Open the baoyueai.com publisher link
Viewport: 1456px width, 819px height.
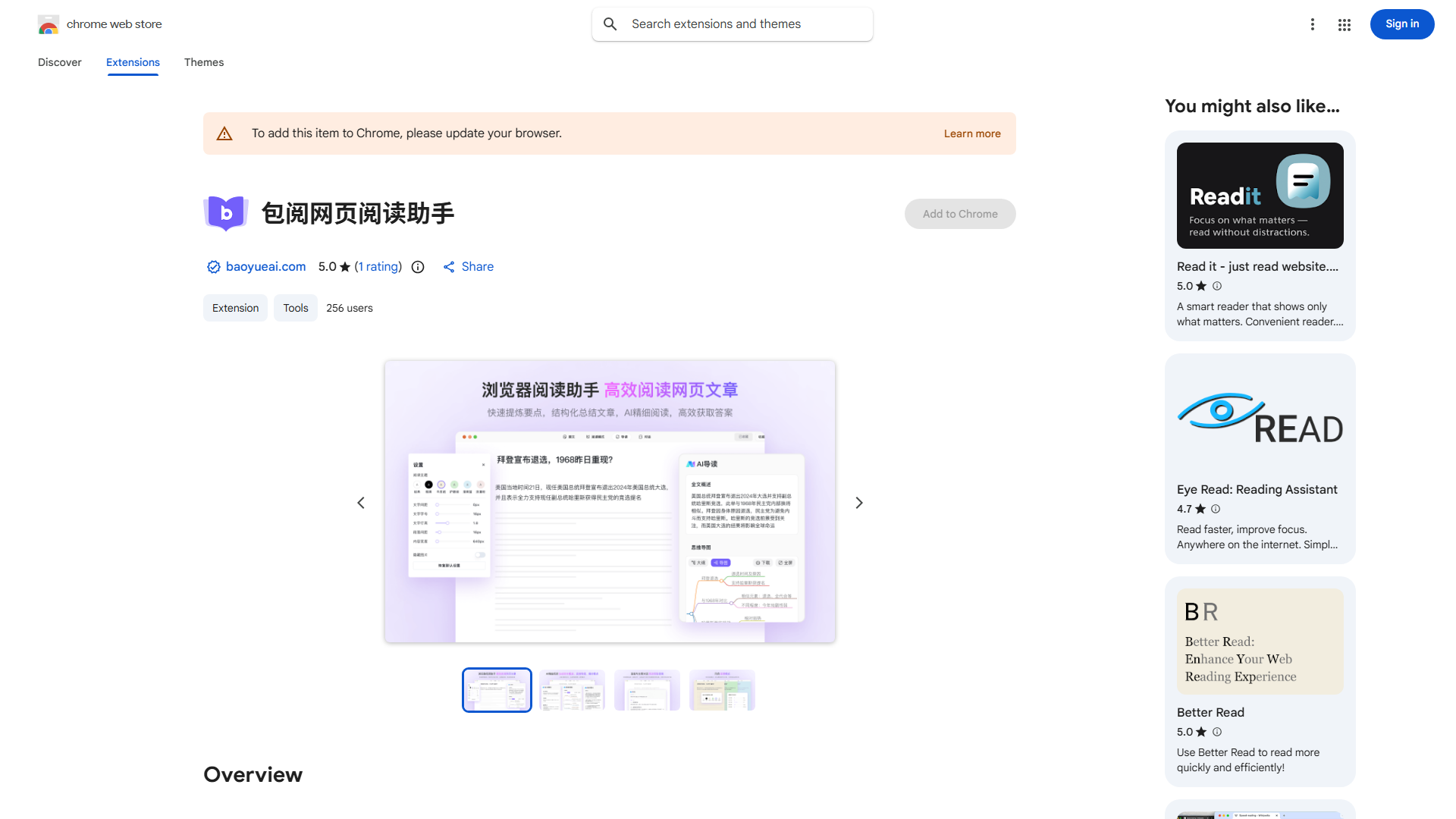265,267
